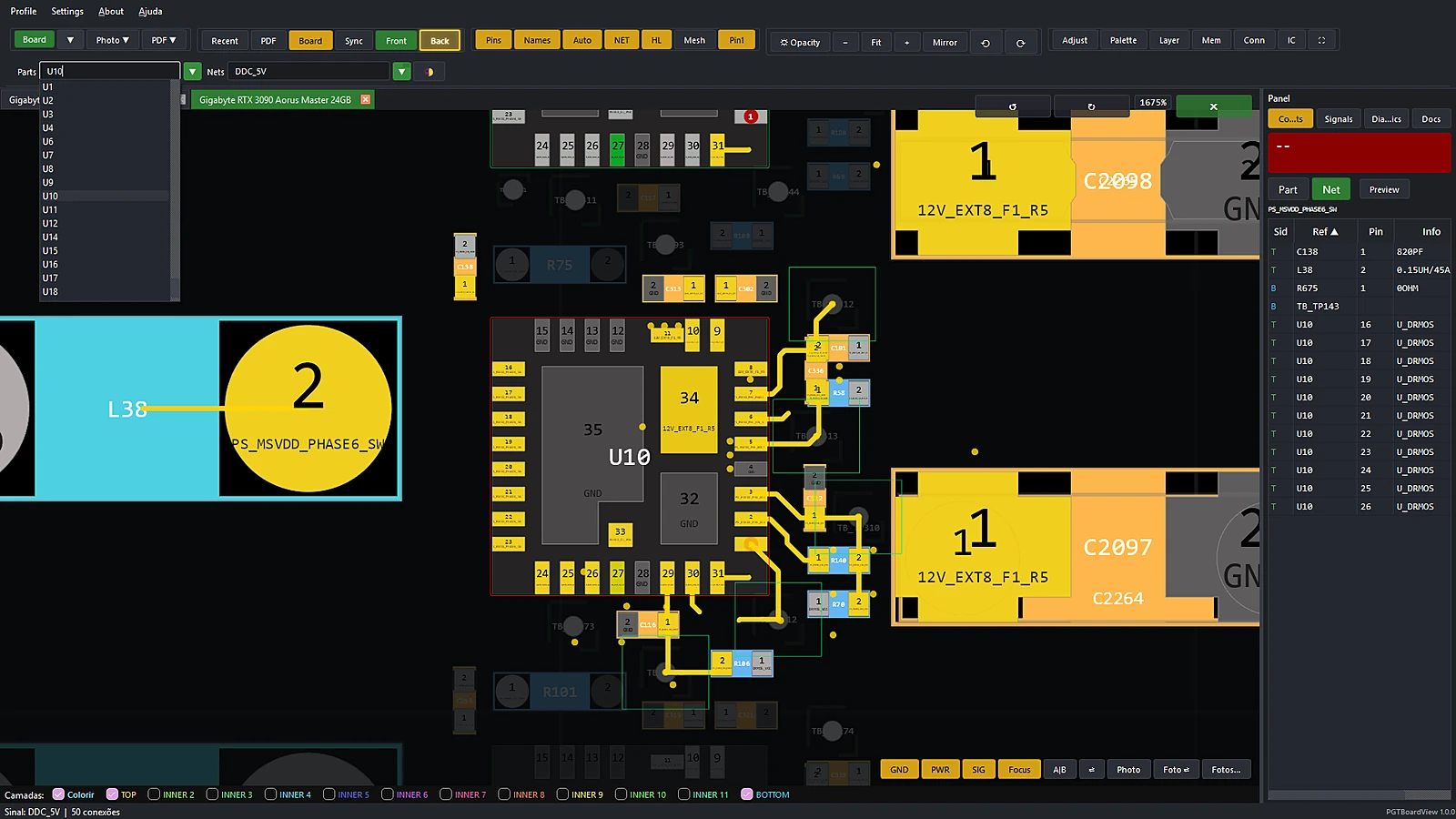The image size is (1456, 819).
Task: Expand the Photo dropdown
Action: (113, 40)
